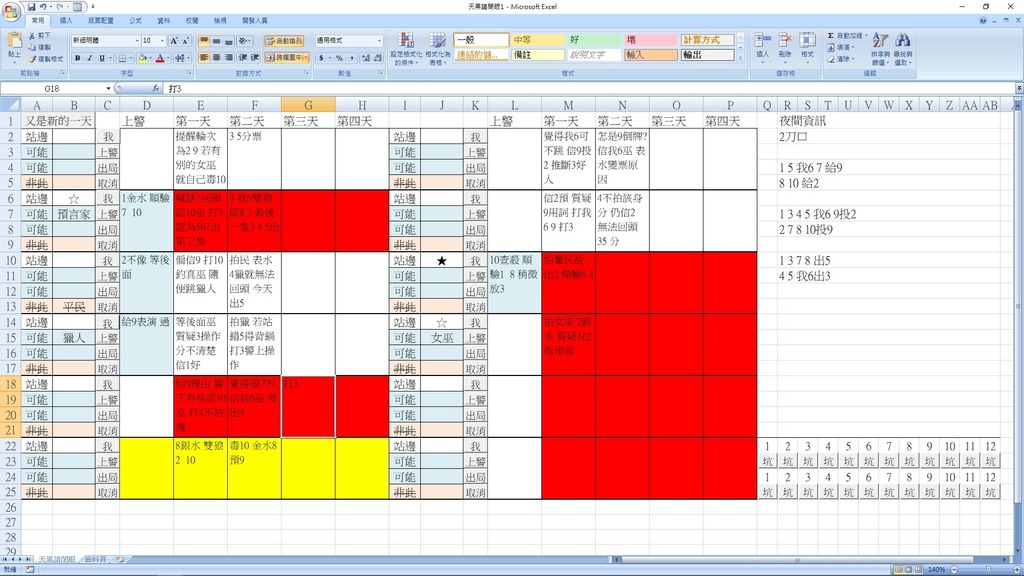
Task: Click the Delete cells (刪除) icon
Action: tap(785, 40)
